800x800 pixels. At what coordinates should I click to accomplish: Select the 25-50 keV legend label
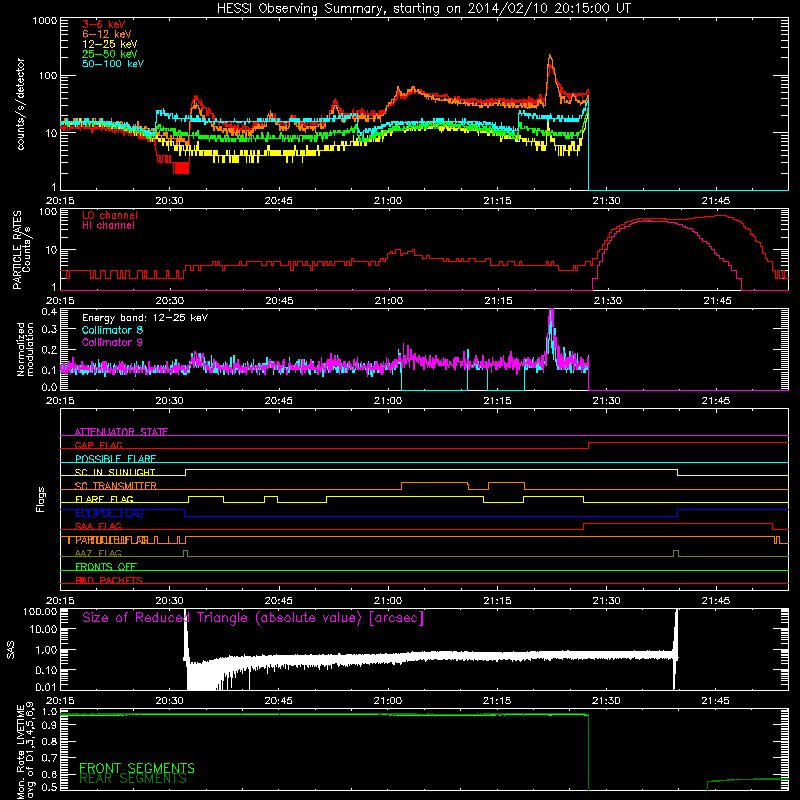point(110,54)
